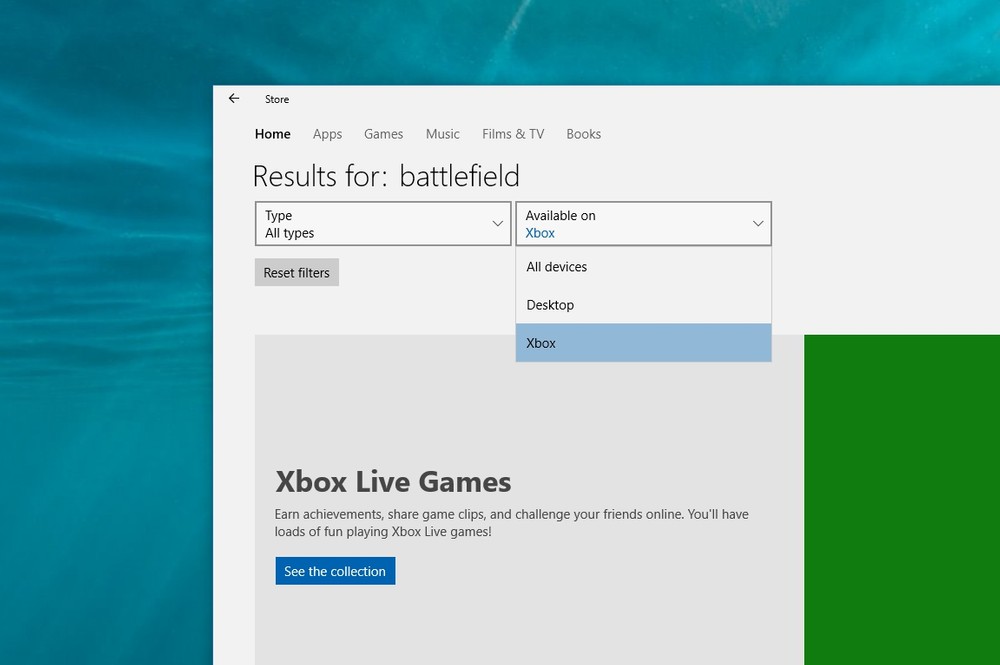
Task: Click the chevron on Available on filter
Action: [758, 224]
